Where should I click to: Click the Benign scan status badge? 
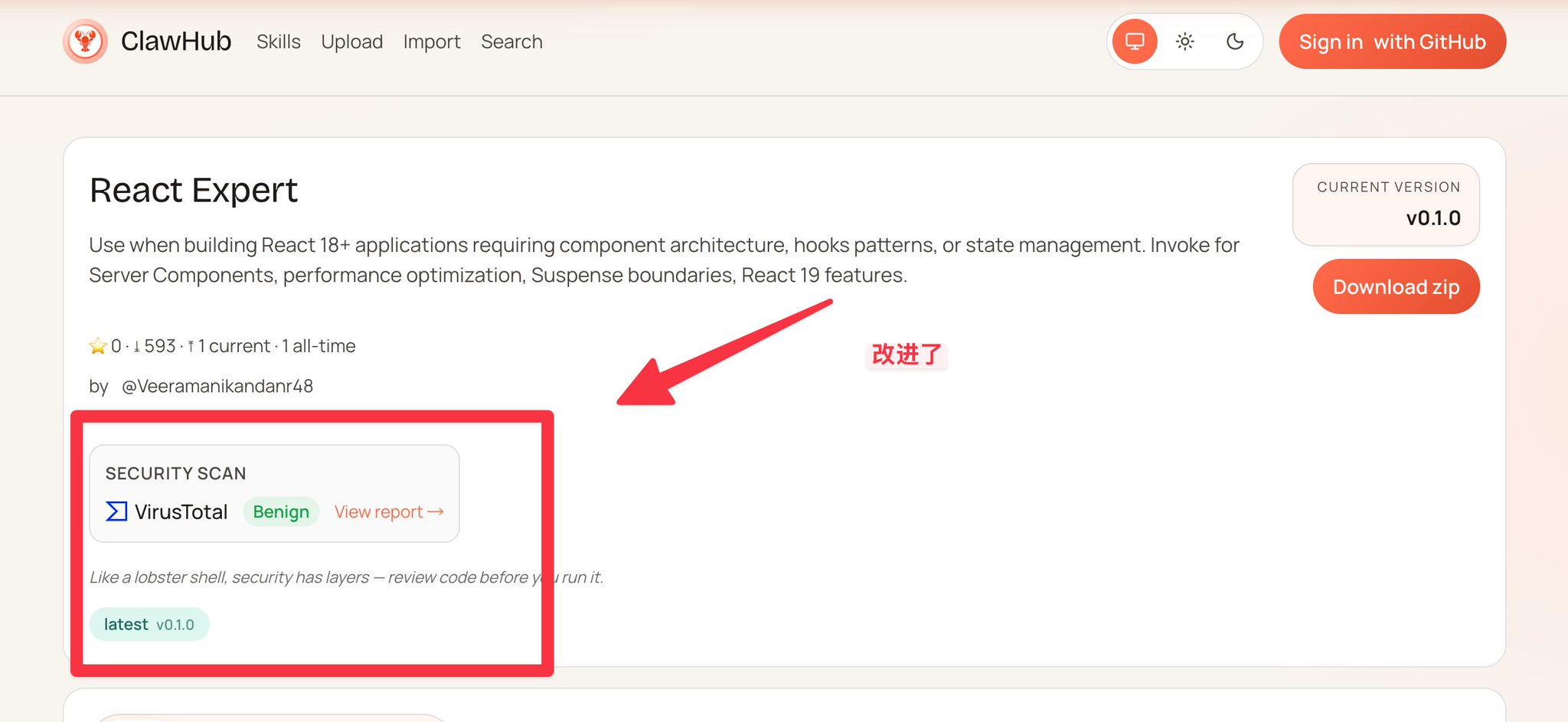pos(281,511)
